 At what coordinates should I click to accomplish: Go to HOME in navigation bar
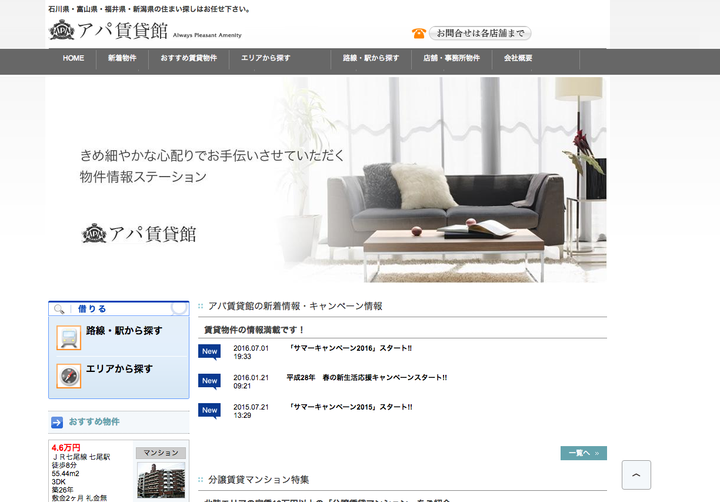73,58
